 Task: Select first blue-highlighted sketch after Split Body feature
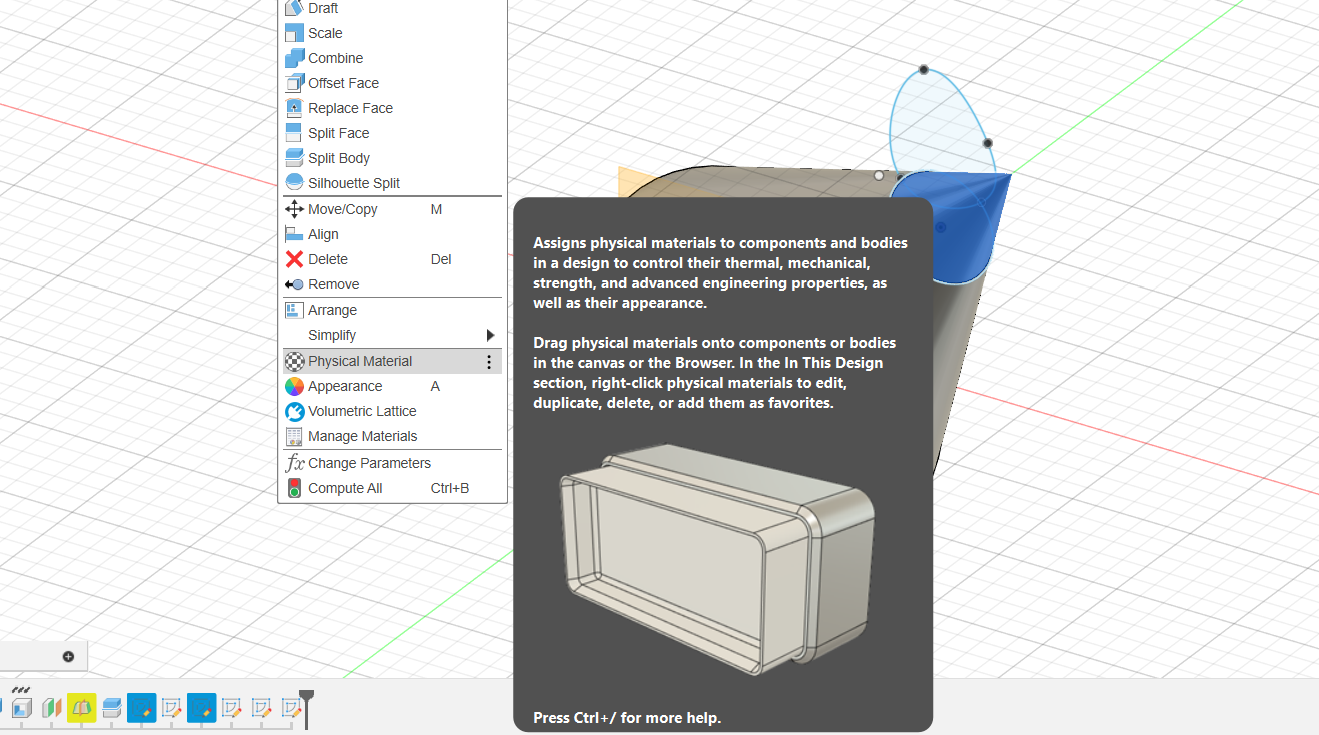141,708
